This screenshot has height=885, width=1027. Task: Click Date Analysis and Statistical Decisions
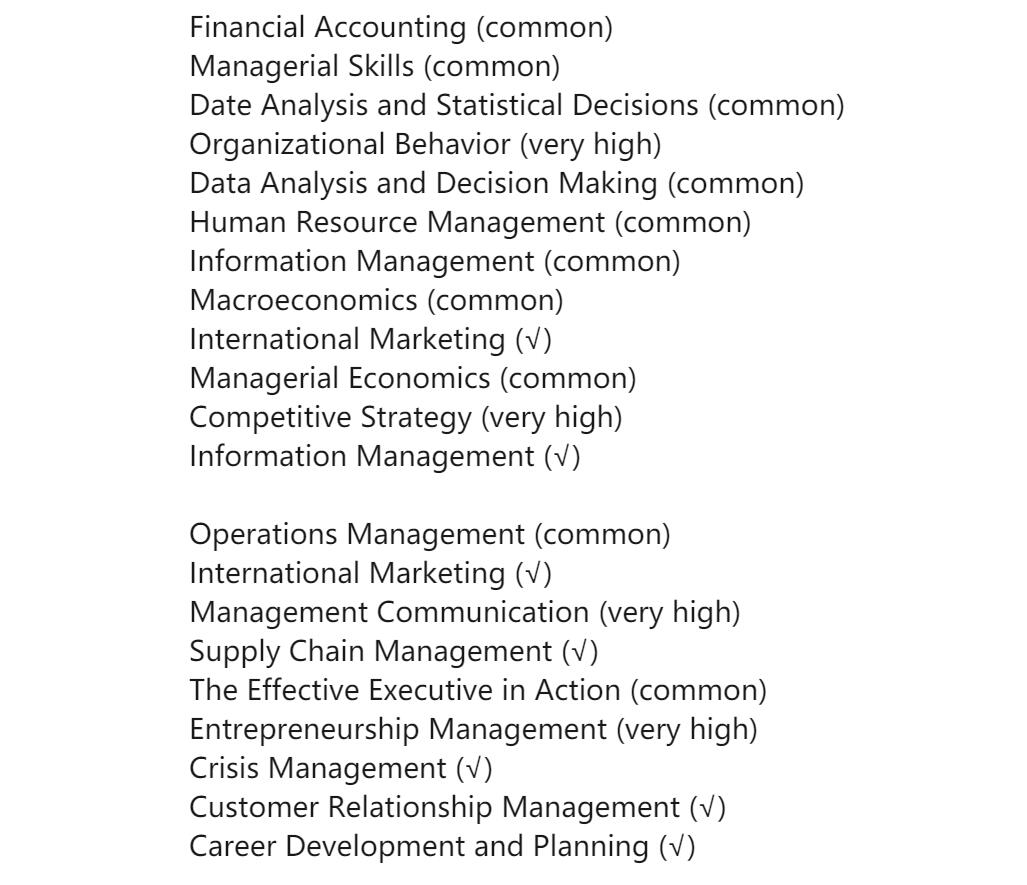(516, 105)
